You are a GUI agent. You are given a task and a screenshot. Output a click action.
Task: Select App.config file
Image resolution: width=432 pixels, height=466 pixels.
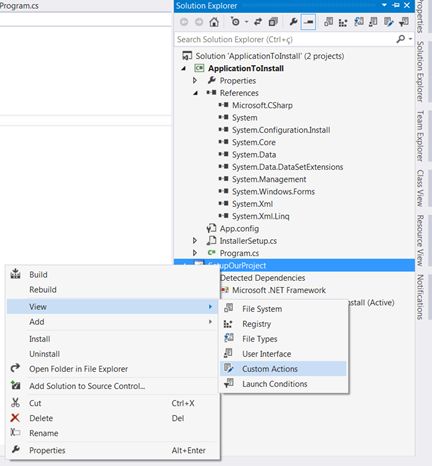point(239,229)
